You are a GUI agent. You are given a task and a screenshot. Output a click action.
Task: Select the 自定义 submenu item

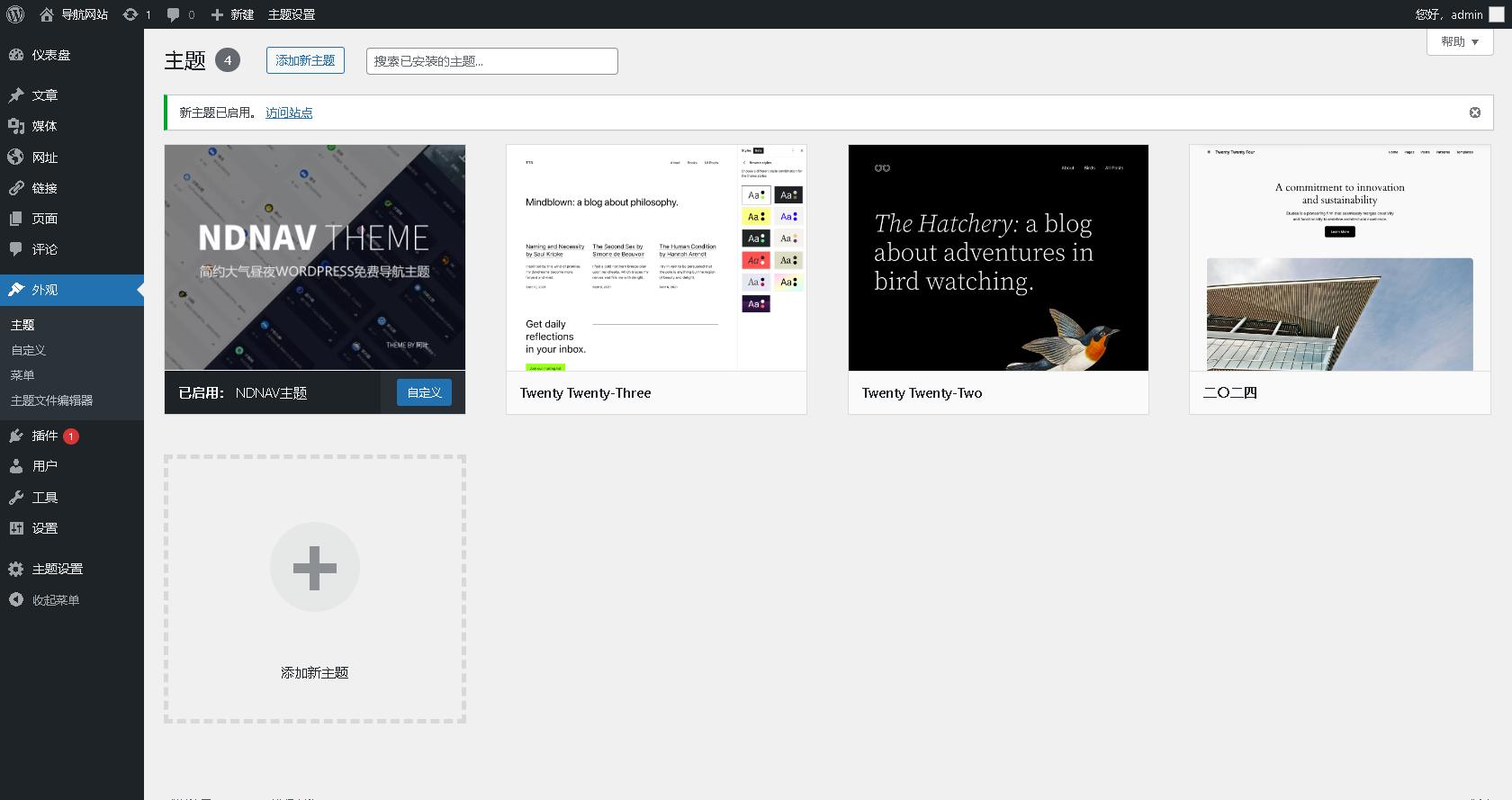pos(29,350)
